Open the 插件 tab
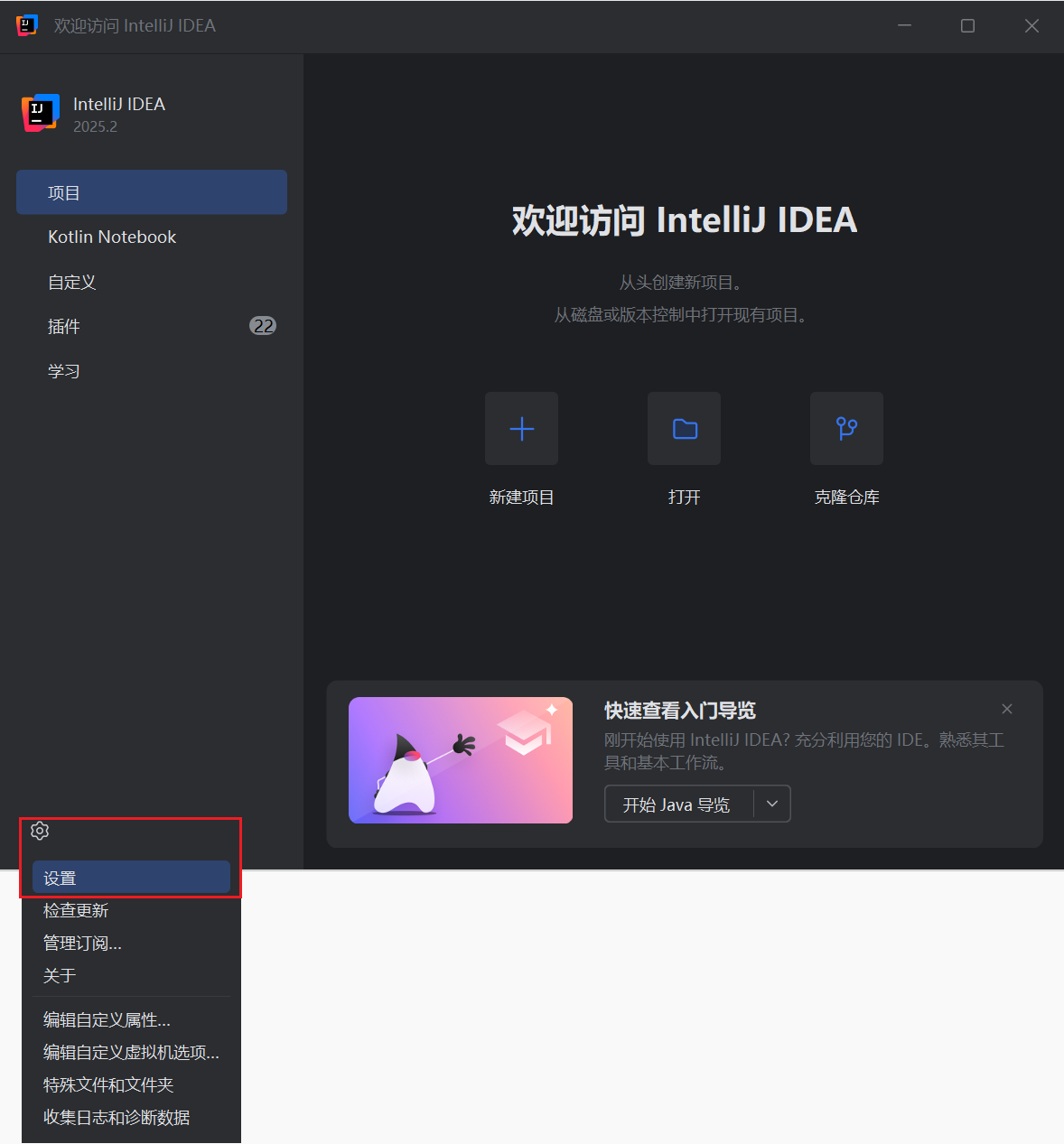Image resolution: width=1064 pixels, height=1144 pixels. tap(152, 326)
